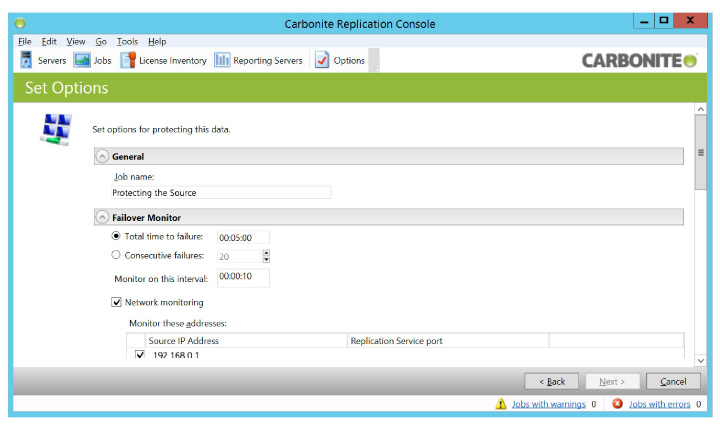Viewport: 720px width, 430px height.
Task: Open the Go menu
Action: click(x=101, y=41)
